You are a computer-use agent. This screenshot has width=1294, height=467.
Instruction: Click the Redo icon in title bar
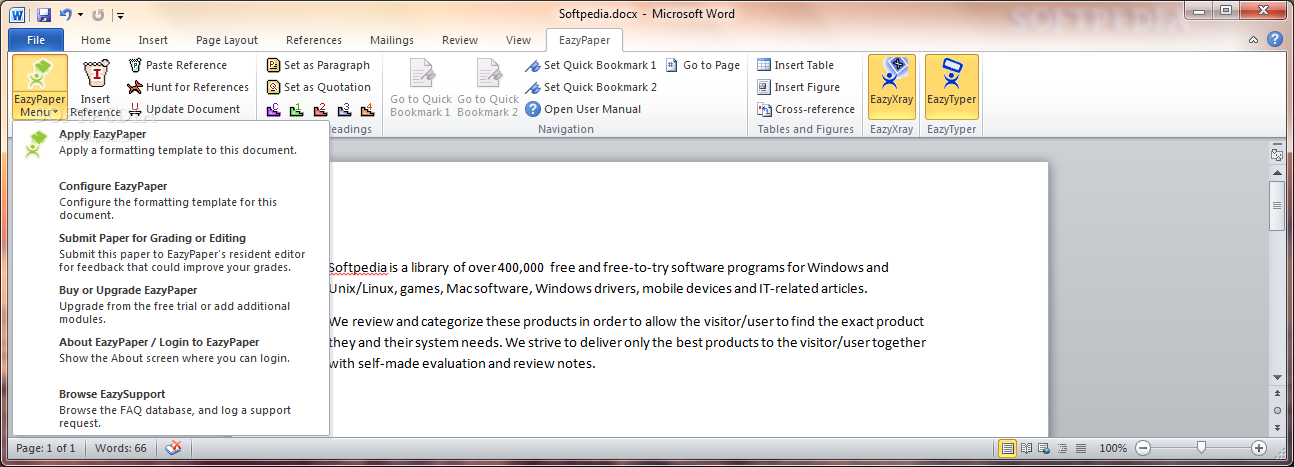pyautogui.click(x=98, y=15)
